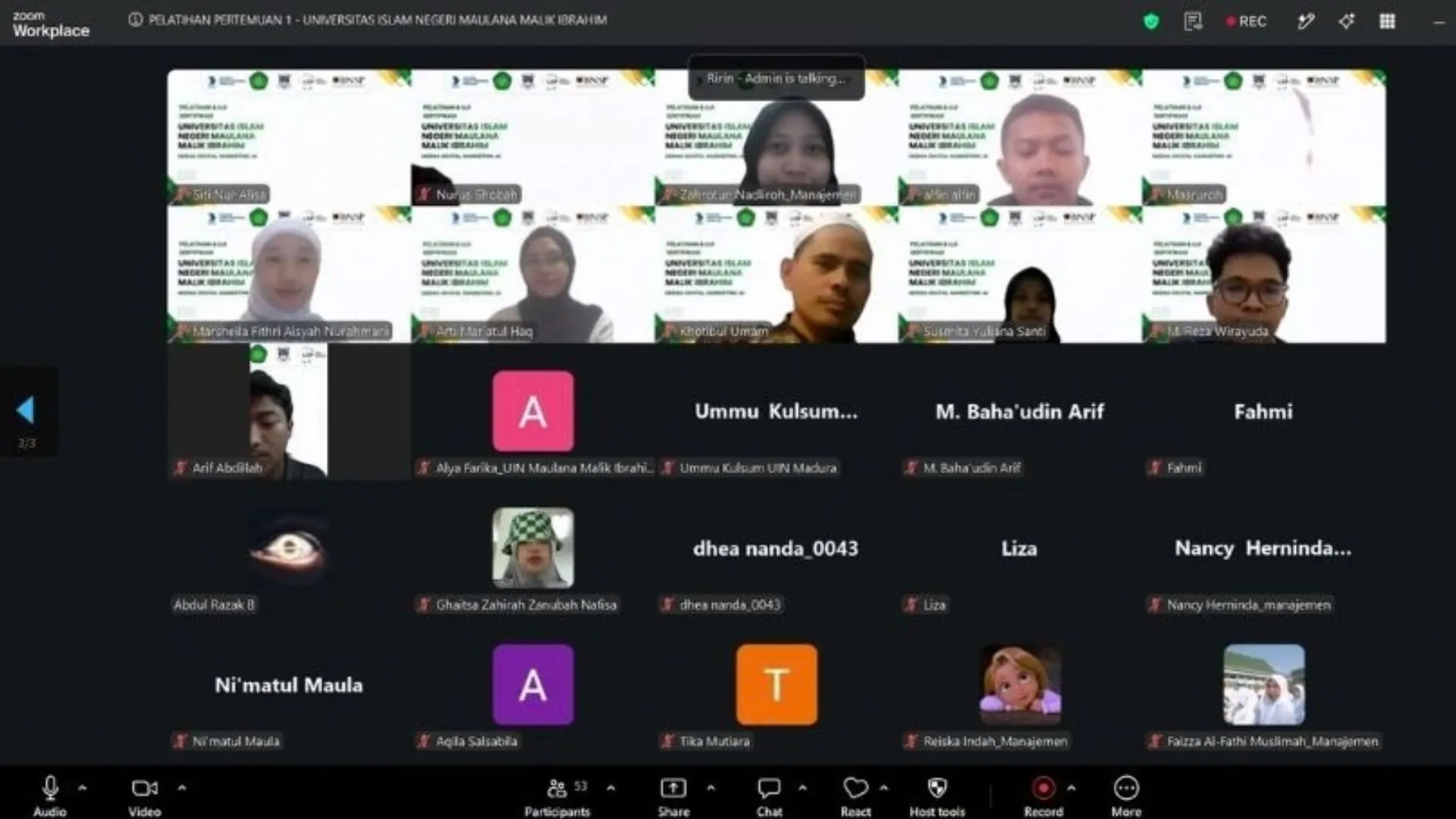Open Host tools shield menu
This screenshot has height=819, width=1456.
937,796
